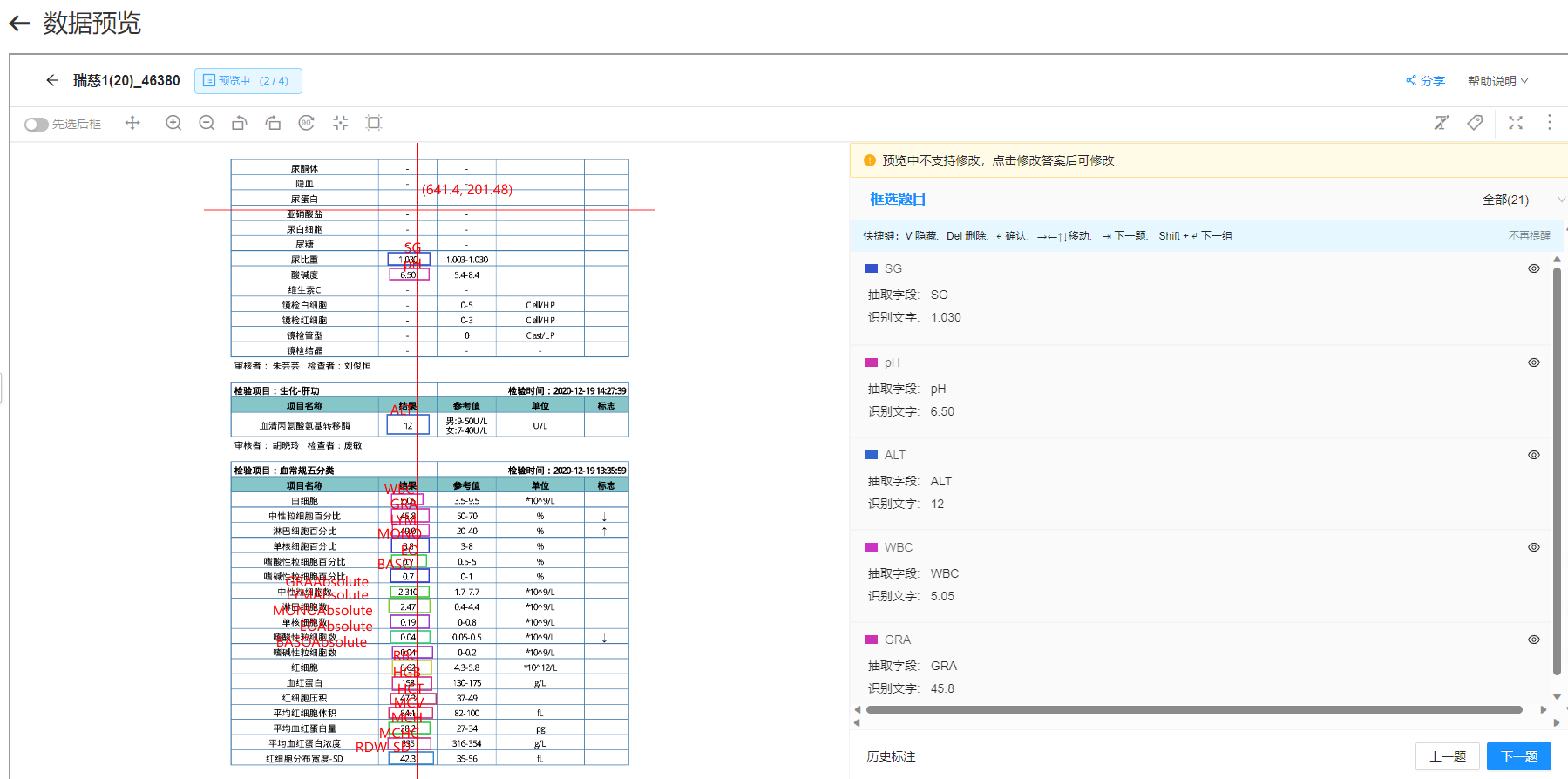Click the 下一题 next button
This screenshot has width=1568, height=779.
click(x=1519, y=756)
